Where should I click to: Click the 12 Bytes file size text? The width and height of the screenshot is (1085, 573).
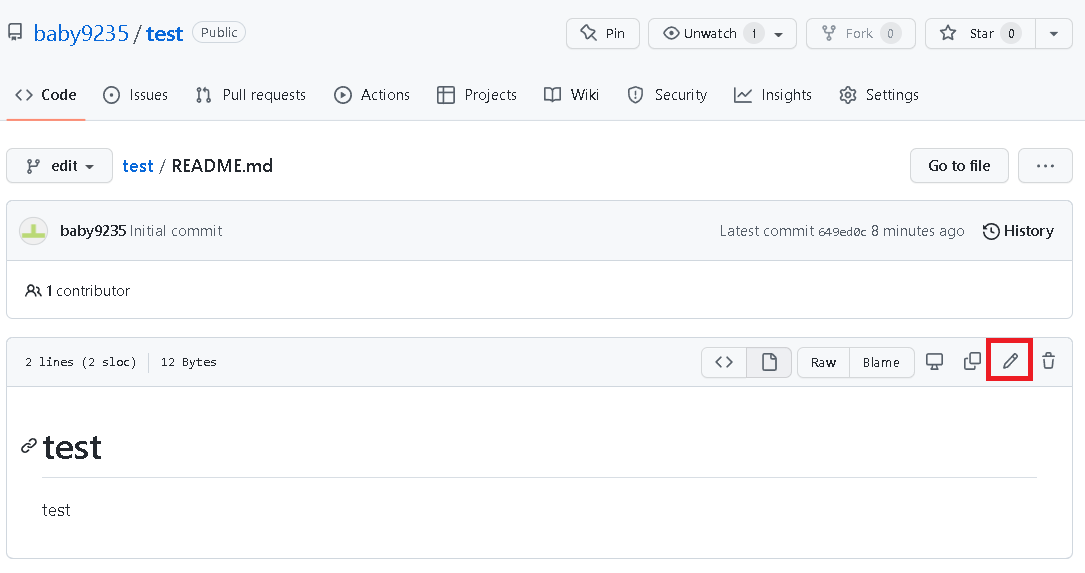coord(188,362)
